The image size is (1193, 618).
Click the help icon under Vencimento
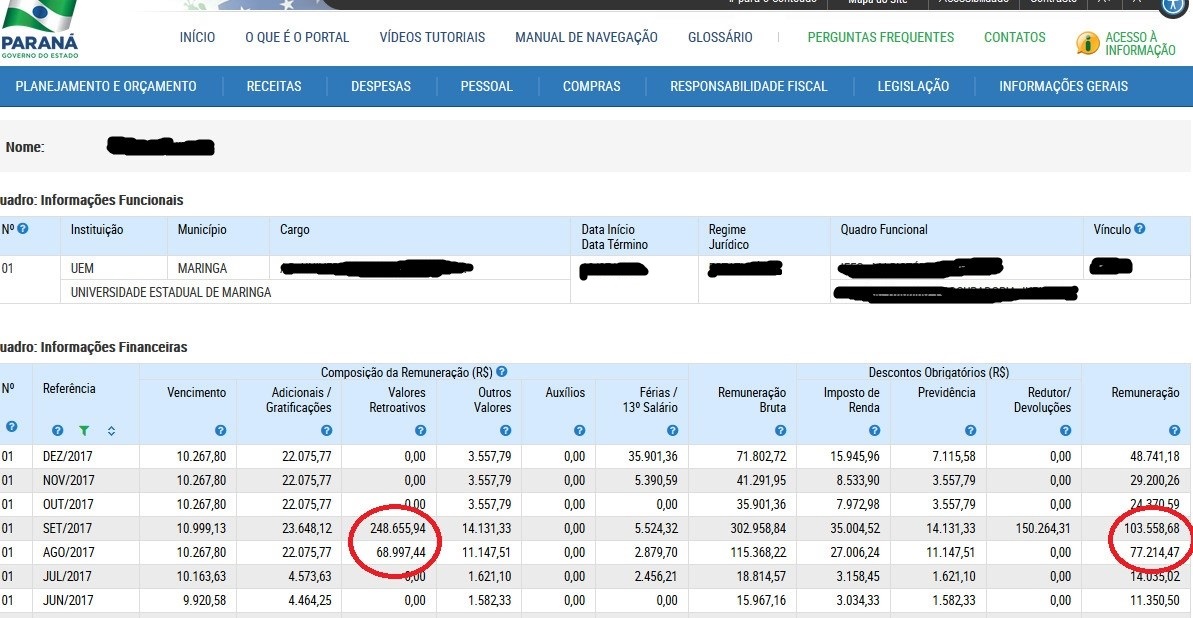tap(221, 431)
